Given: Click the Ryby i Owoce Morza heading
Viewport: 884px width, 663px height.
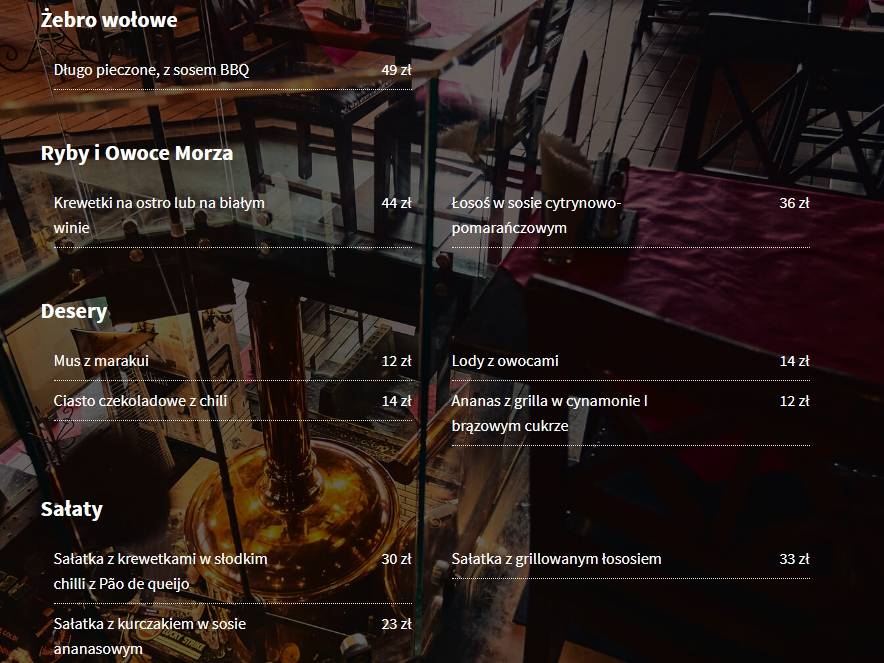Looking at the screenshot, I should tap(136, 153).
